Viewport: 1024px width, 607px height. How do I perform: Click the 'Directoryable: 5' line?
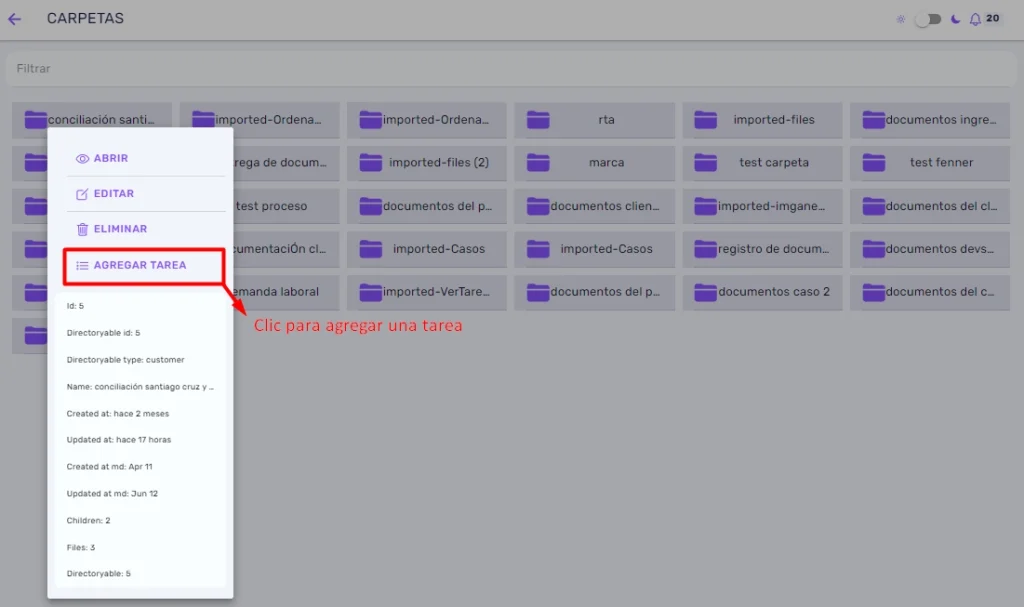(x=99, y=574)
